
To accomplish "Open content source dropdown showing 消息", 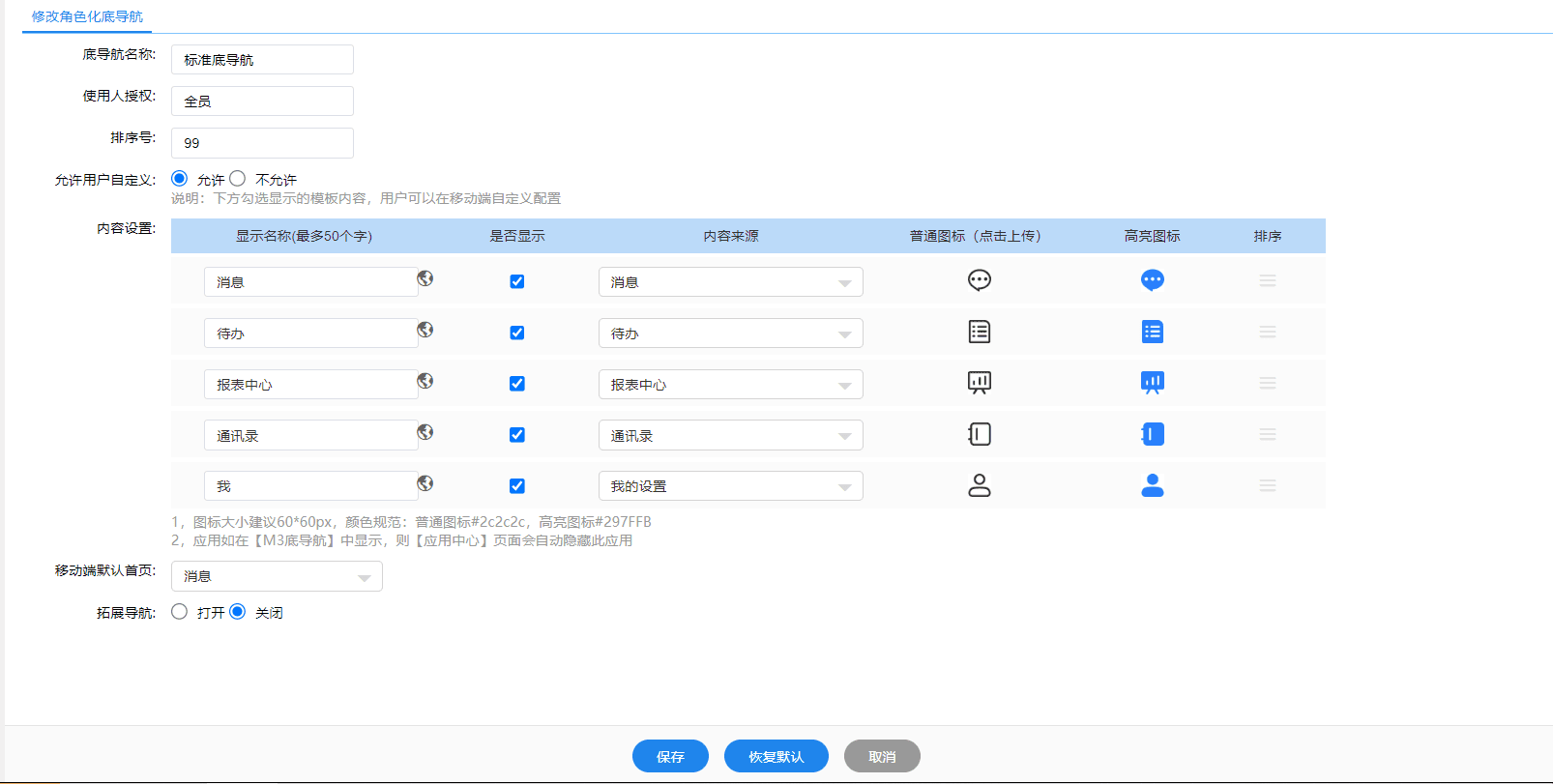I will [x=731, y=282].
